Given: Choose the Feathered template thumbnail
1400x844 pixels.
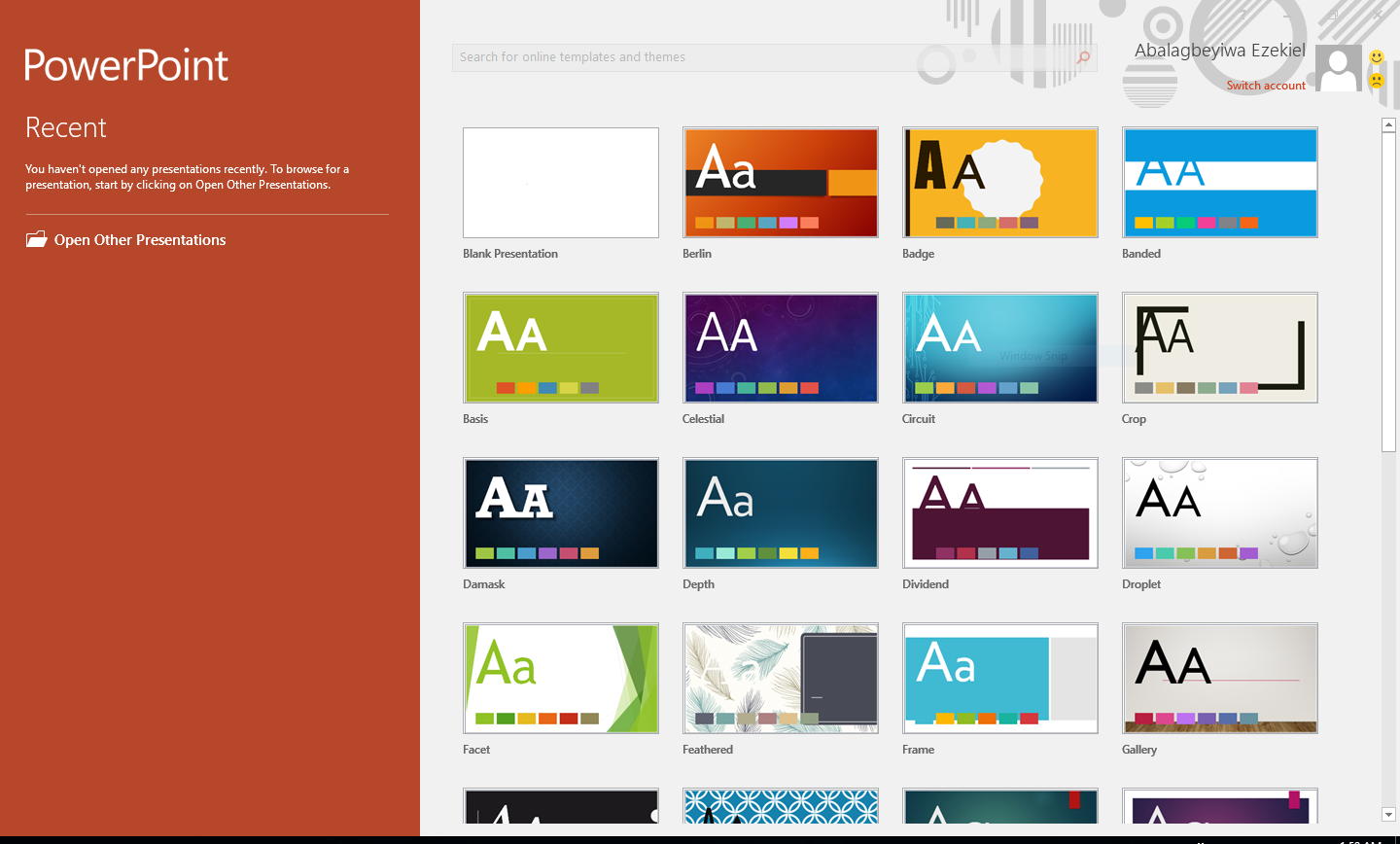Looking at the screenshot, I should (x=781, y=679).
